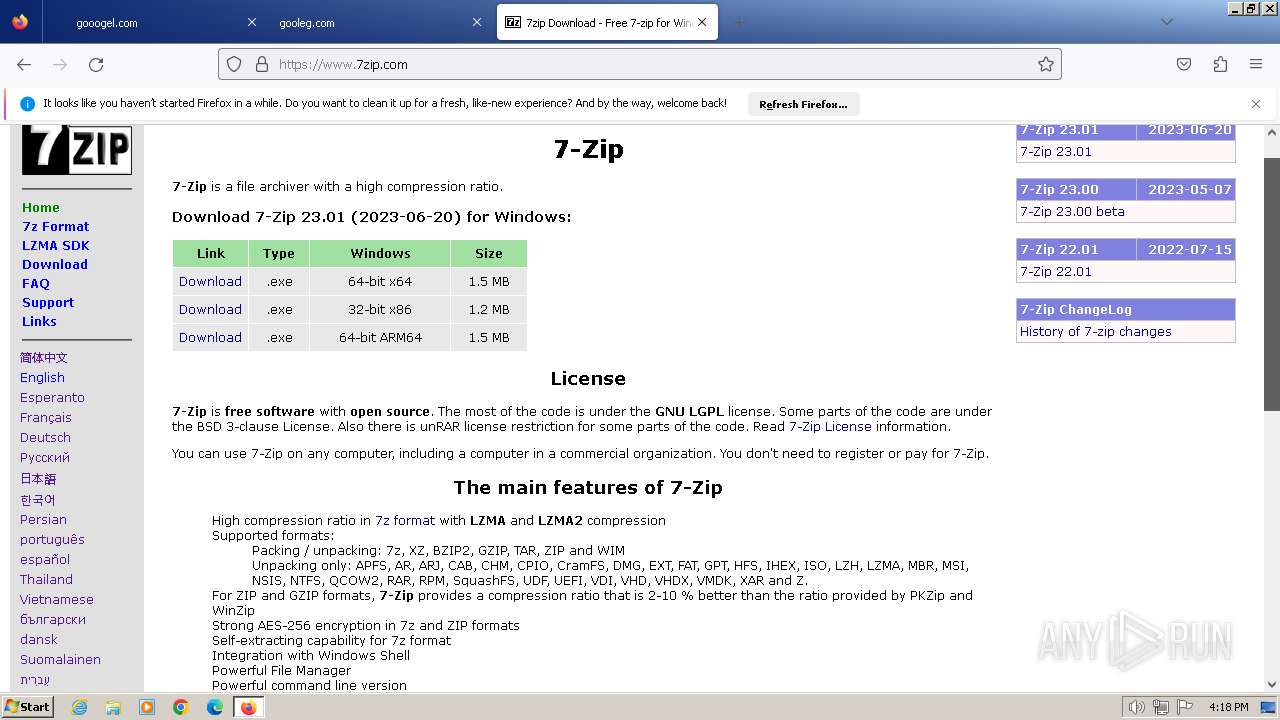Switch language to Deutsch
The image size is (1280, 720).
pyautogui.click(x=45, y=438)
